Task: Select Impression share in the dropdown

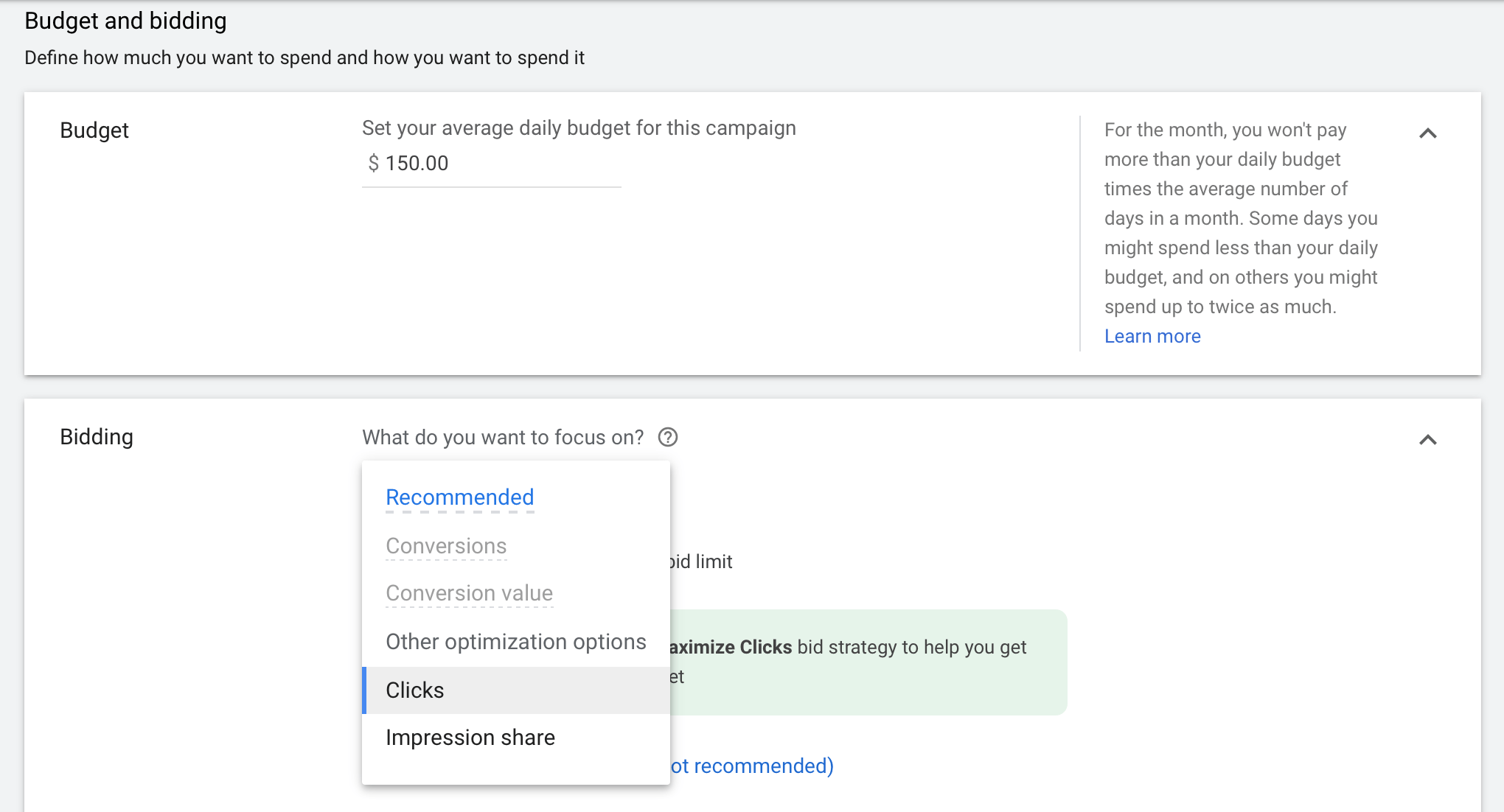Action: 470,738
